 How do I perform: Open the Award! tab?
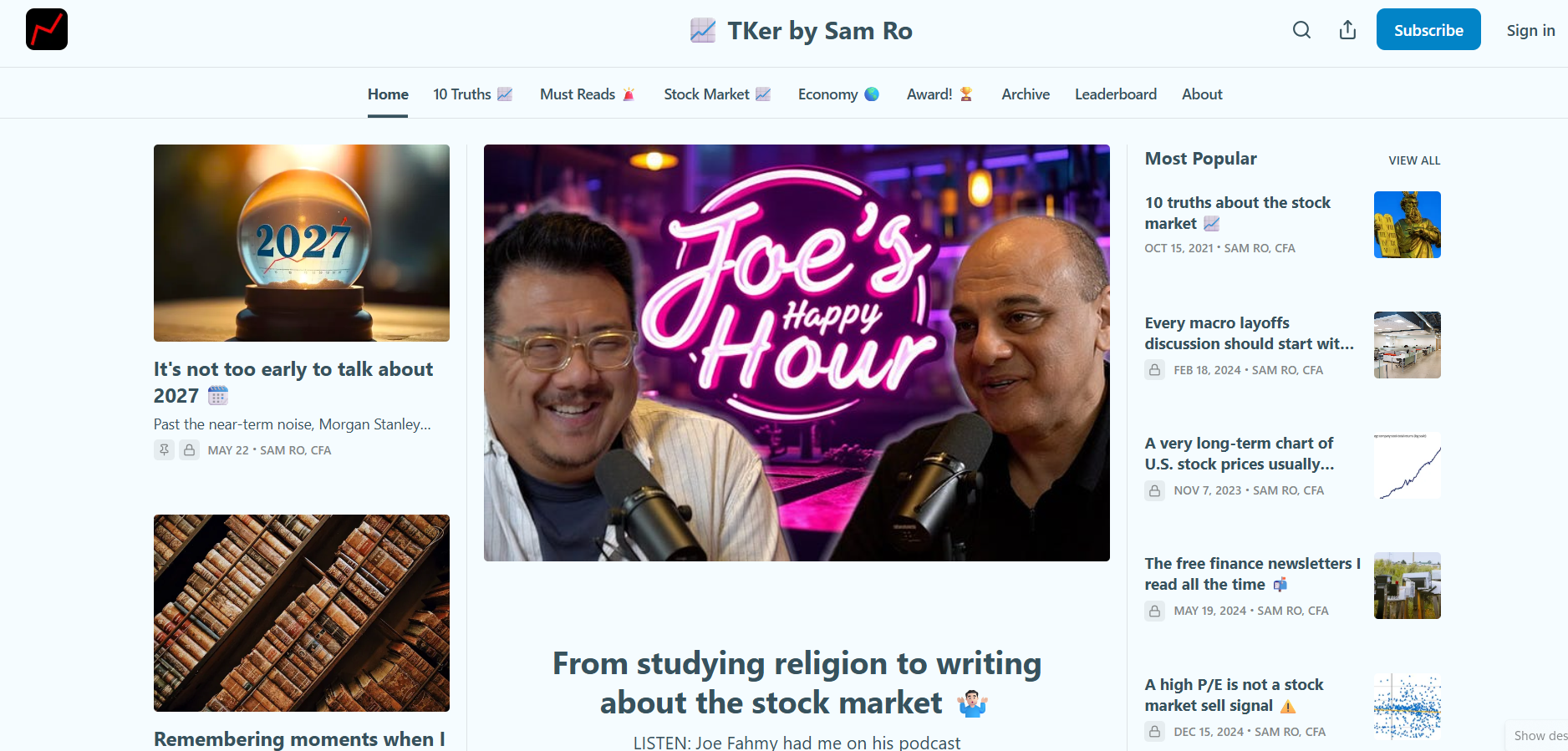(940, 94)
